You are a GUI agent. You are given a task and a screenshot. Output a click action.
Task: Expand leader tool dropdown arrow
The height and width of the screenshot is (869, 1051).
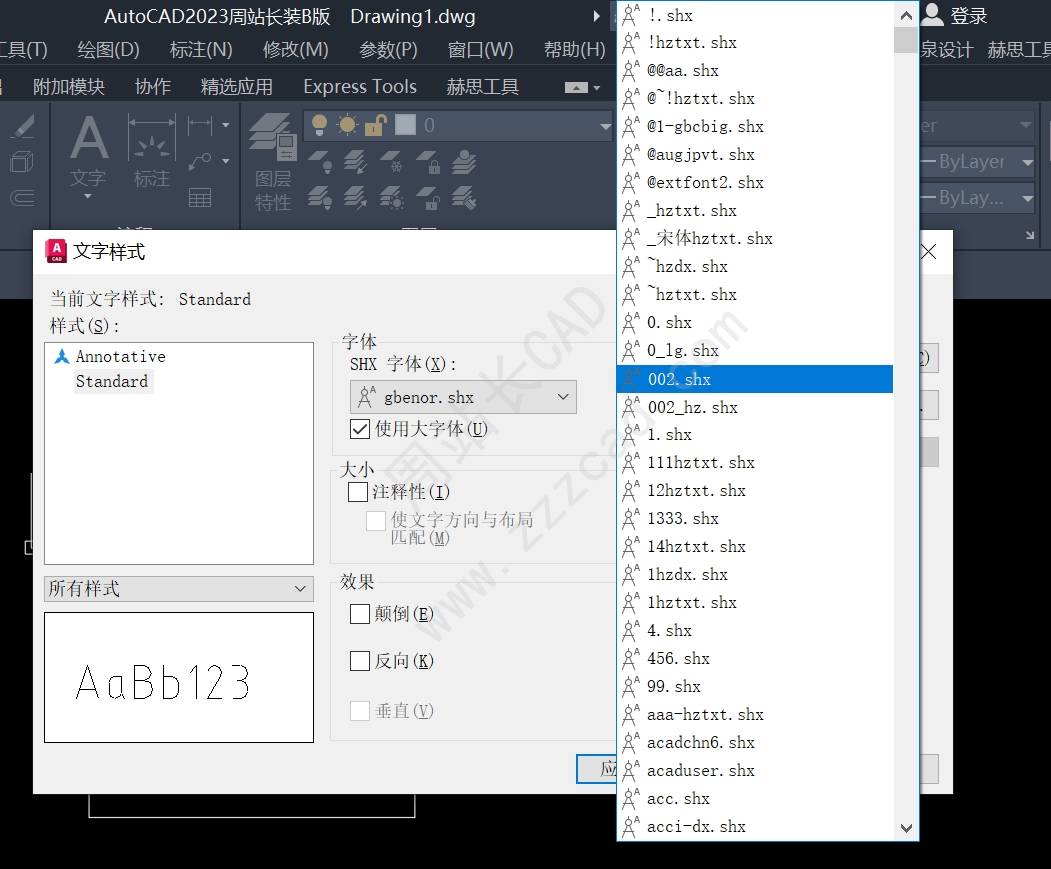226,161
